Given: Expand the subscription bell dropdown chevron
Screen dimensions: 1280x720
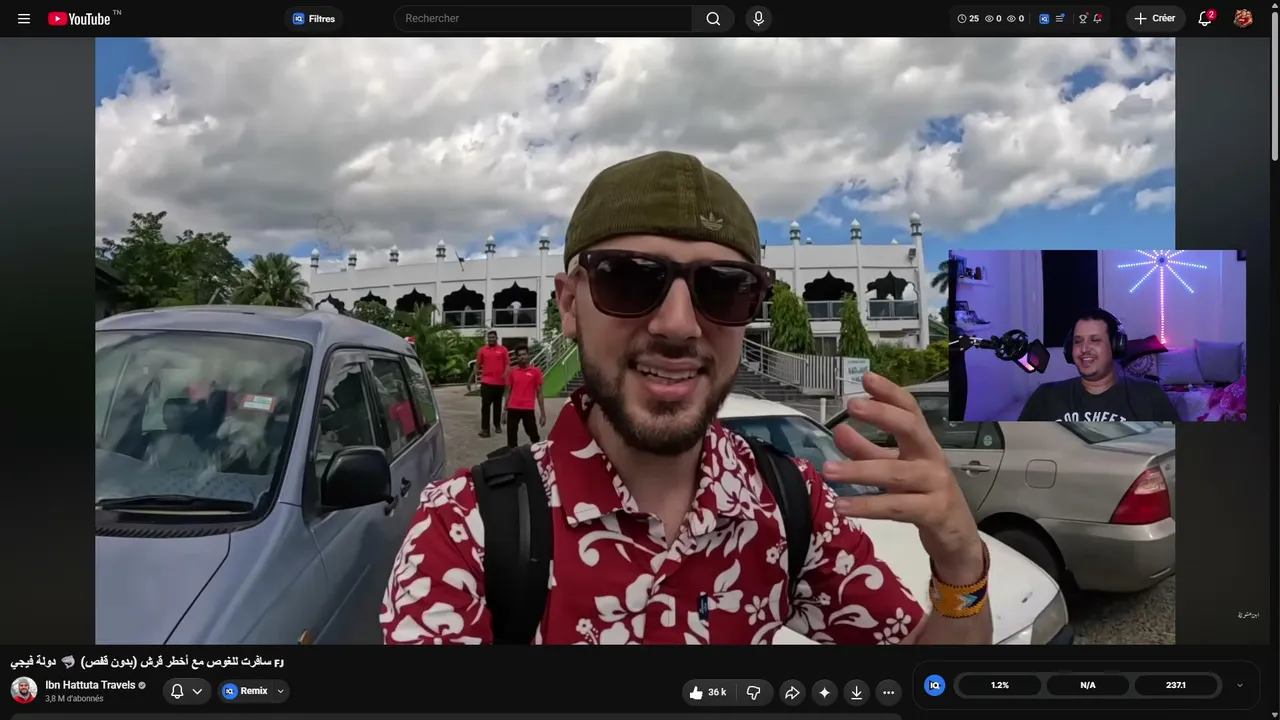Looking at the screenshot, I should point(198,691).
